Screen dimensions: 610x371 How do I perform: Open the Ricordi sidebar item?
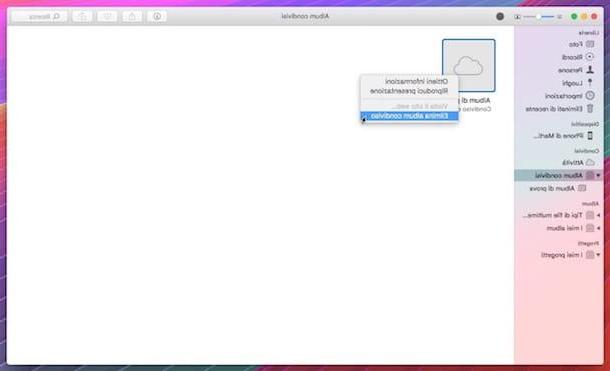578,57
